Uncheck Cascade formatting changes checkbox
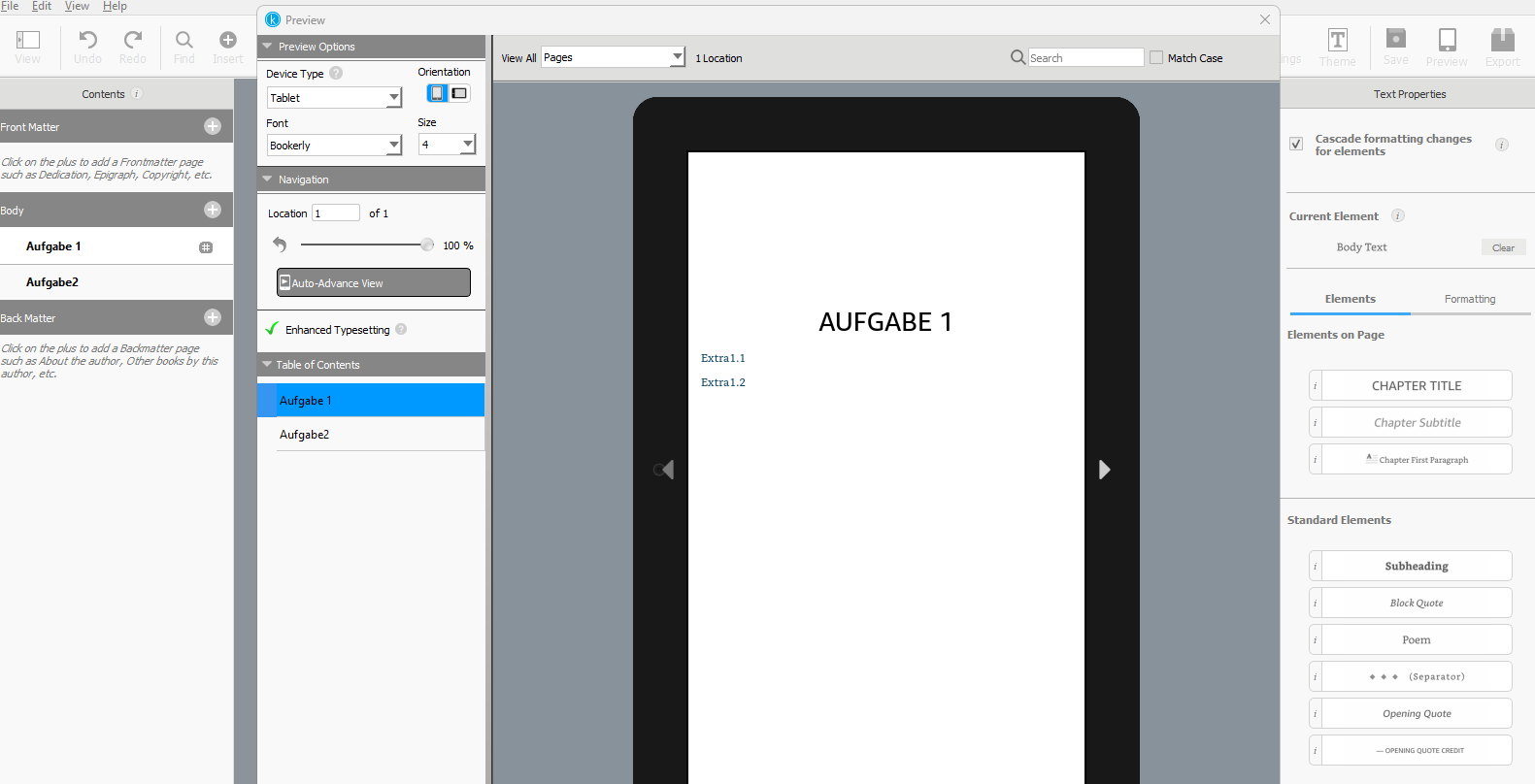The width and height of the screenshot is (1535, 784). click(1296, 144)
